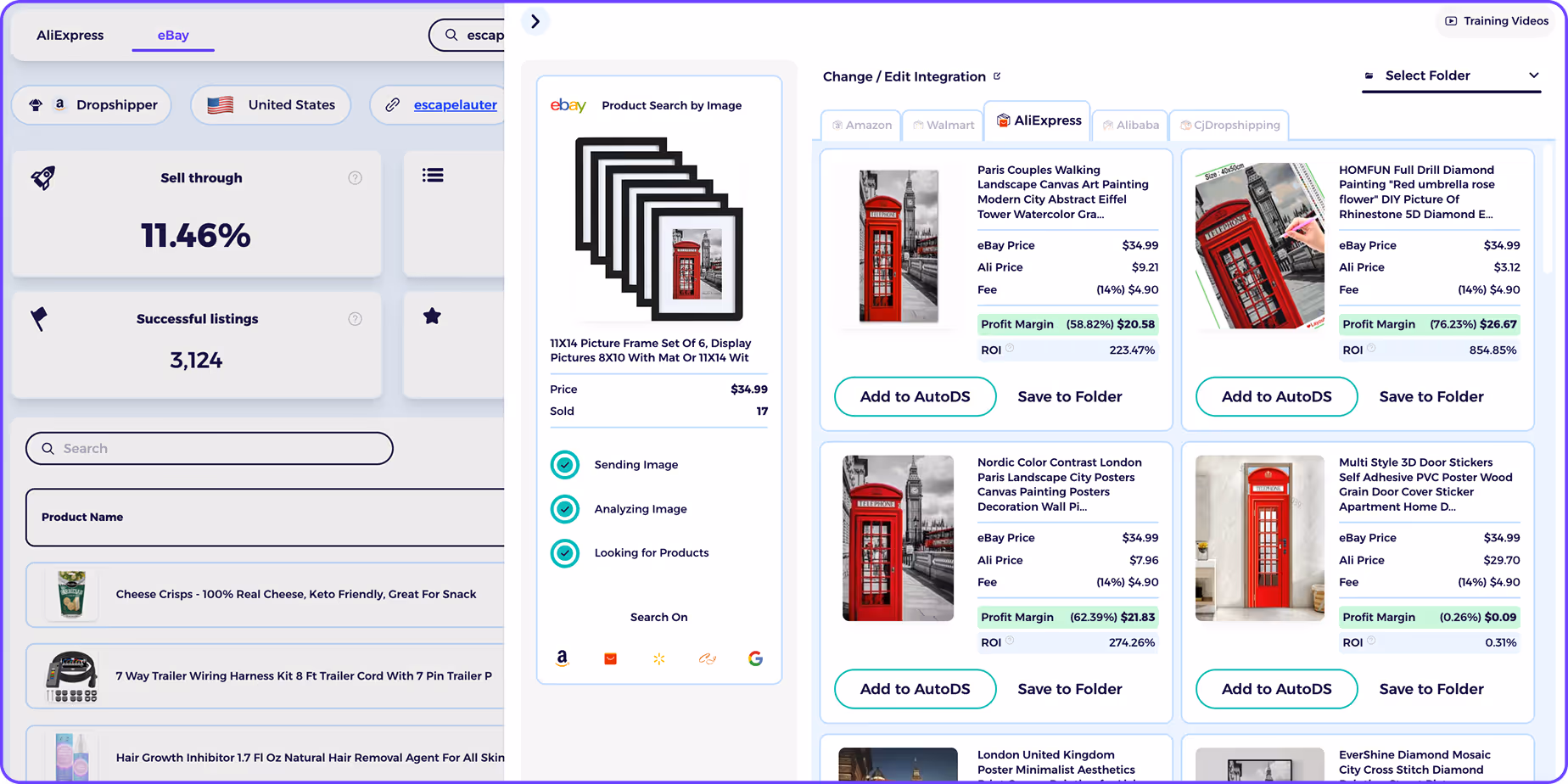This screenshot has height=784, width=1568.
Task: Open the Alibaba supplier tab
Action: point(1130,125)
